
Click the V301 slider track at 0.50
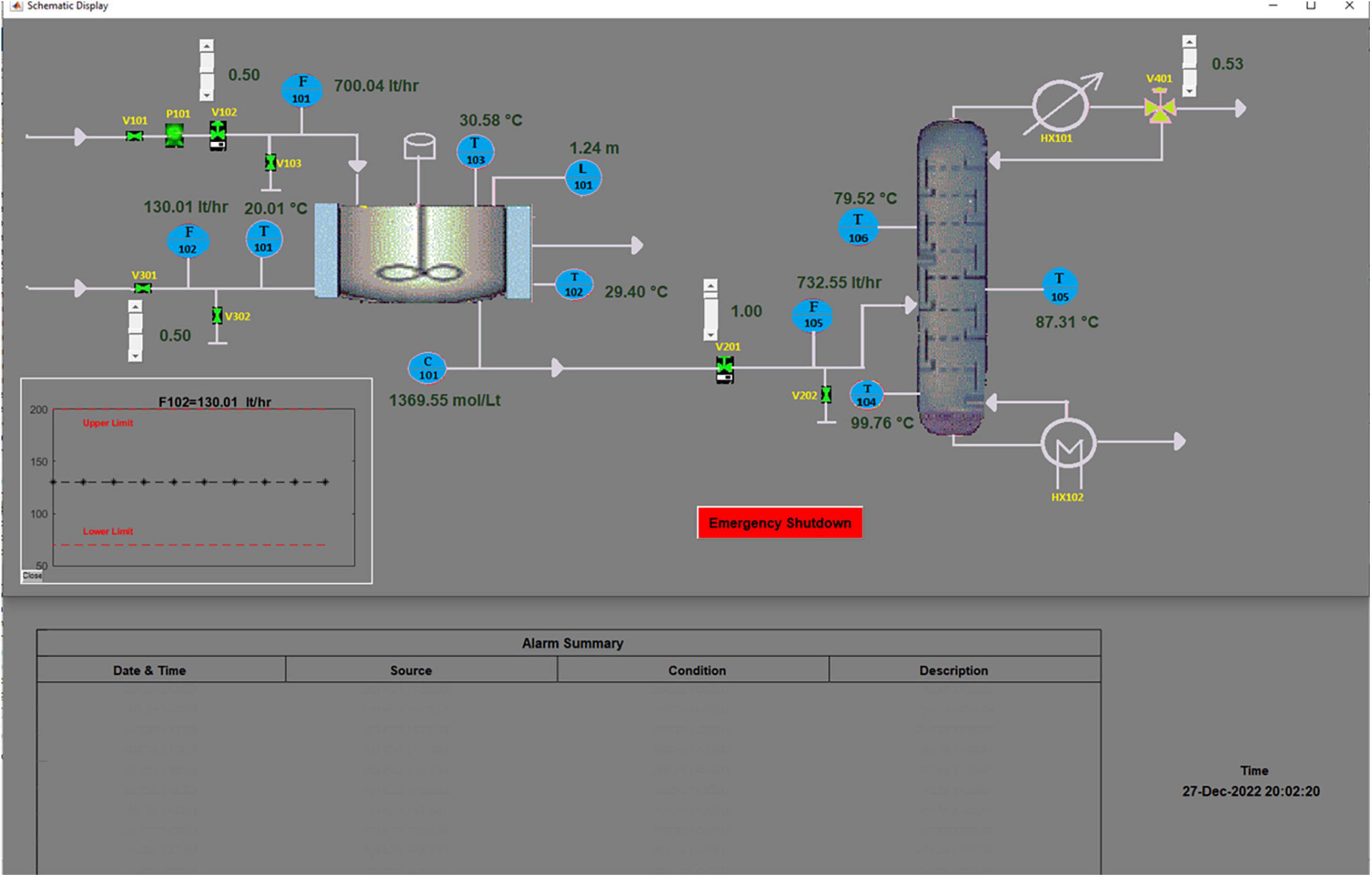pyautogui.click(x=135, y=331)
